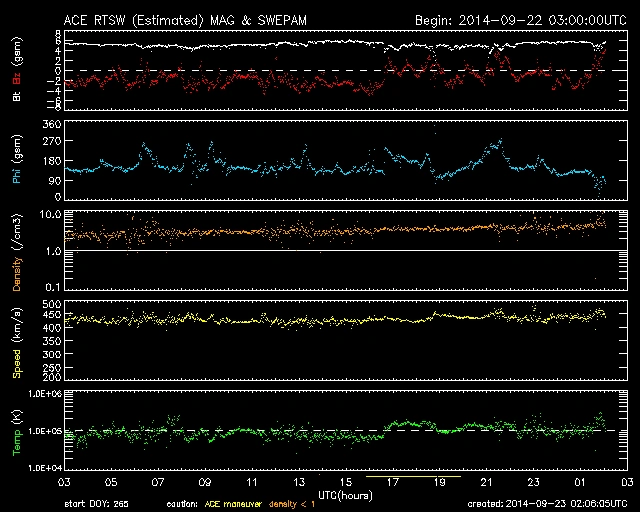Click the 13 hour tick label
The image size is (640, 512).
click(x=300, y=482)
